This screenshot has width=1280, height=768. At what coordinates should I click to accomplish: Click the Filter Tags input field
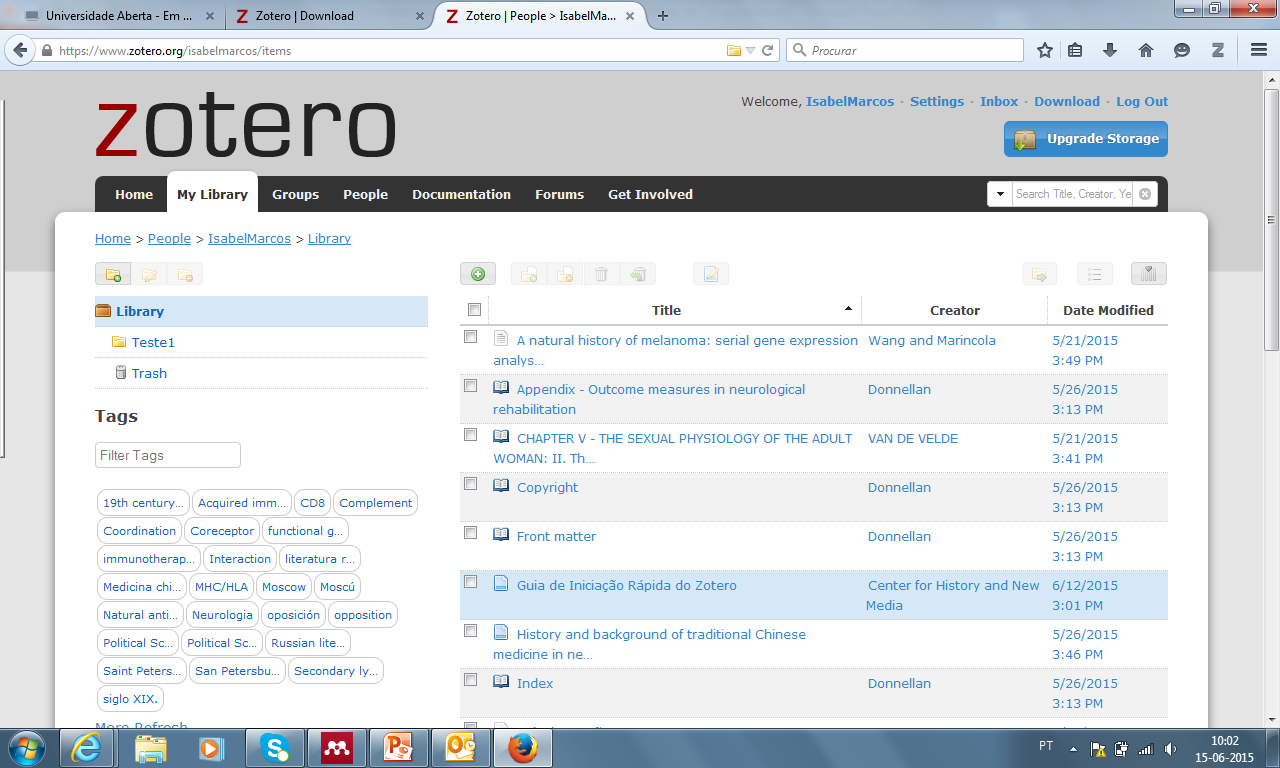coord(168,455)
